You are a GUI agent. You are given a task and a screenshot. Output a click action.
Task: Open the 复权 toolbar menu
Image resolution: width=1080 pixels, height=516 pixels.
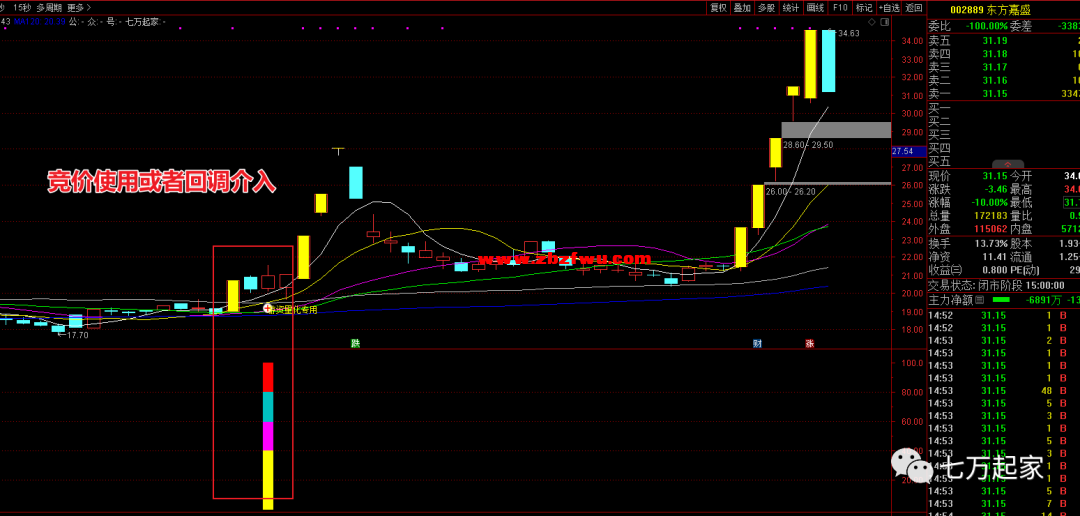718,8
